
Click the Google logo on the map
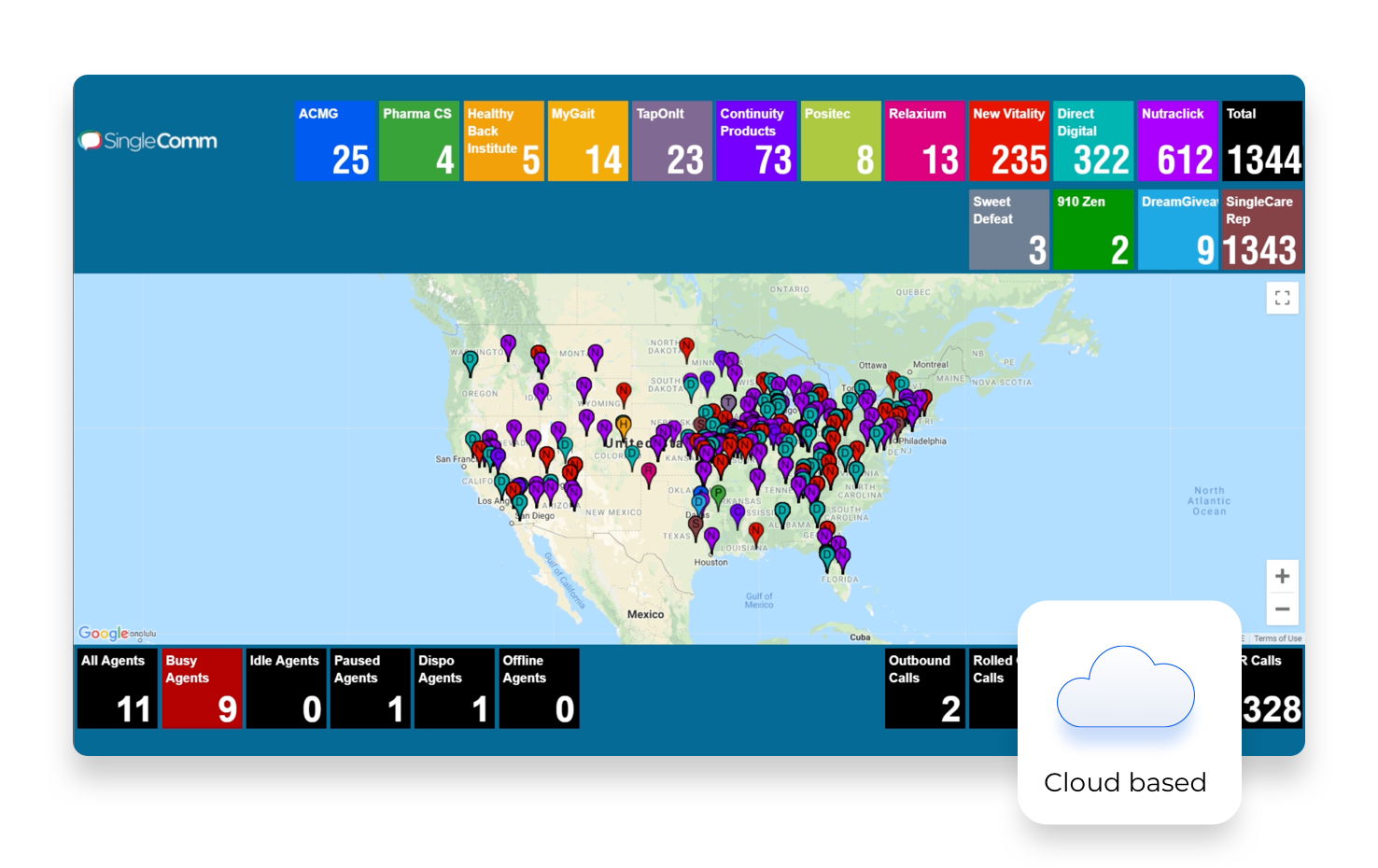point(102,633)
